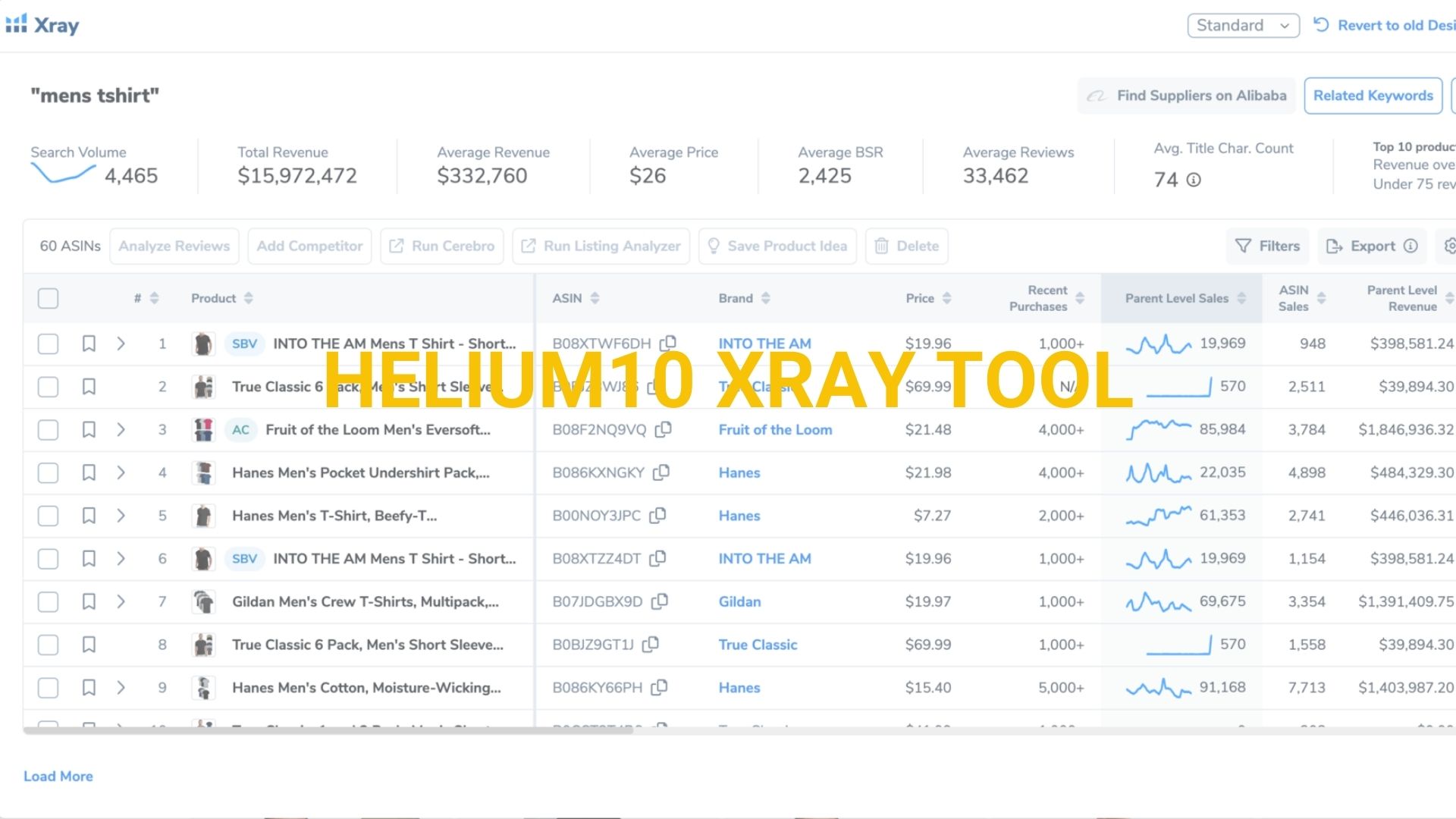The width and height of the screenshot is (1456, 819).
Task: Expand row 6 INTO THE AM variations
Action: (x=121, y=558)
